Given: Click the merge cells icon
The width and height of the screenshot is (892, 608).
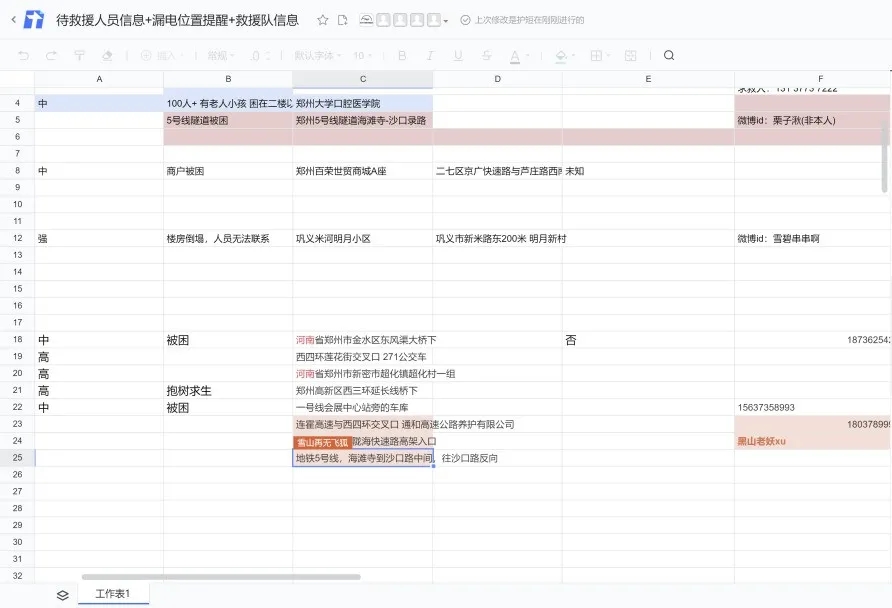Looking at the screenshot, I should [630, 55].
